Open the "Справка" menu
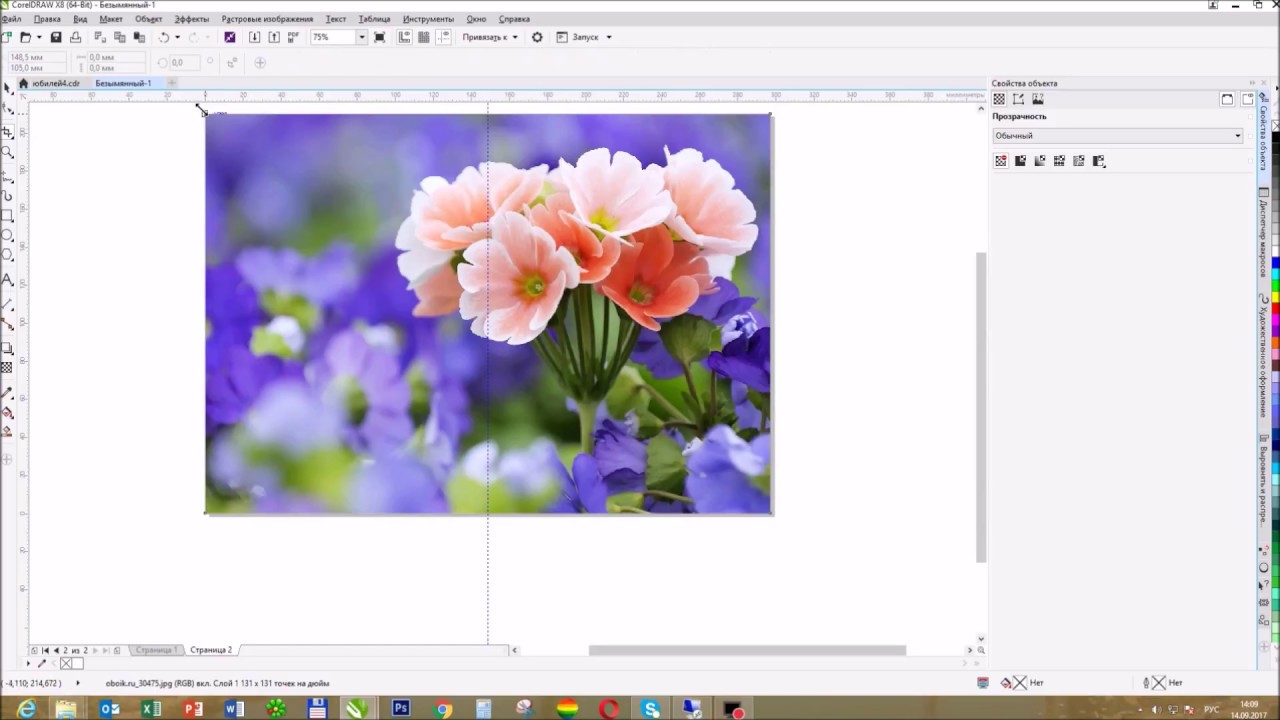The image size is (1280, 720). (x=514, y=19)
